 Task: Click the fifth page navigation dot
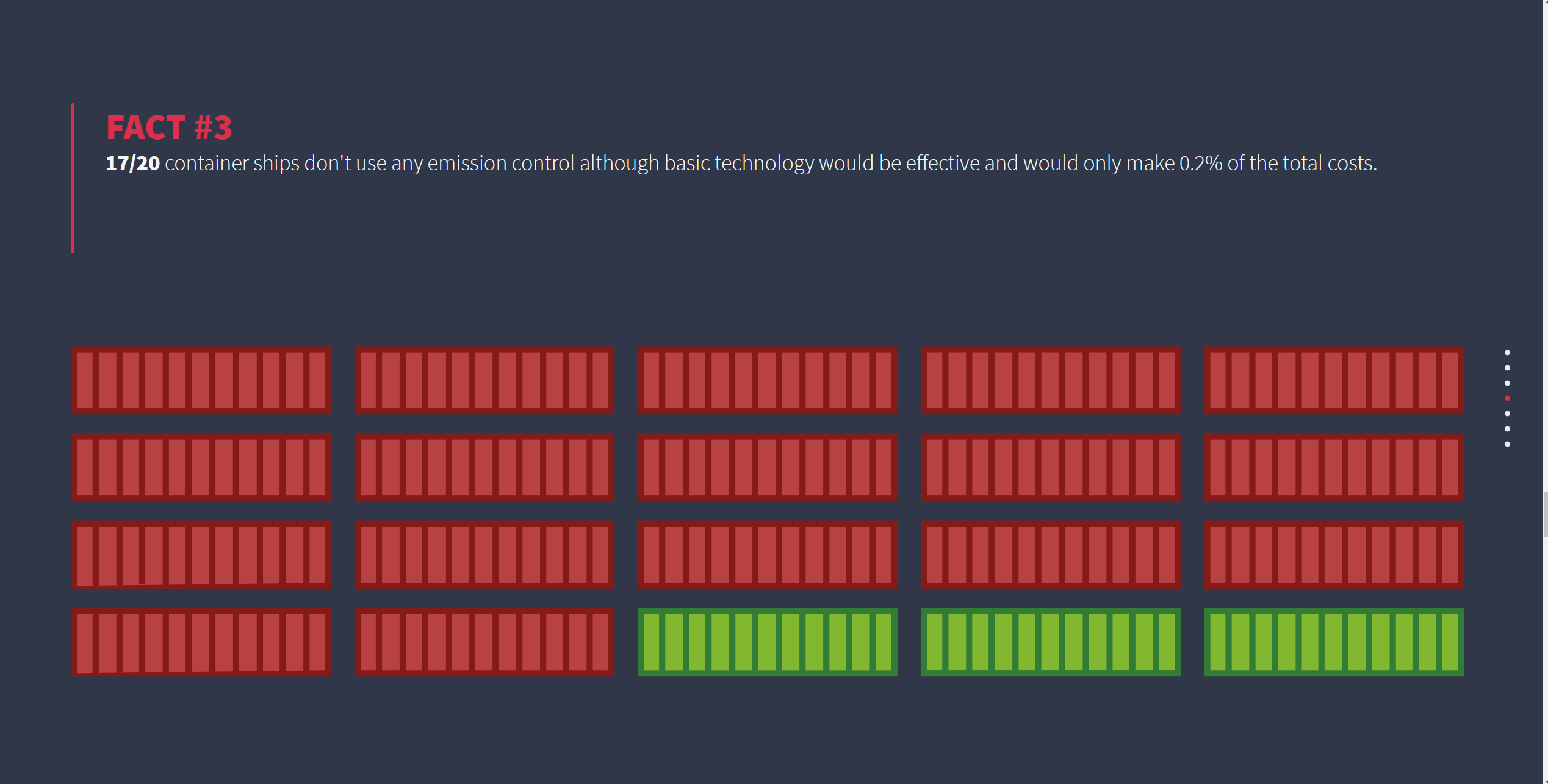(1507, 414)
